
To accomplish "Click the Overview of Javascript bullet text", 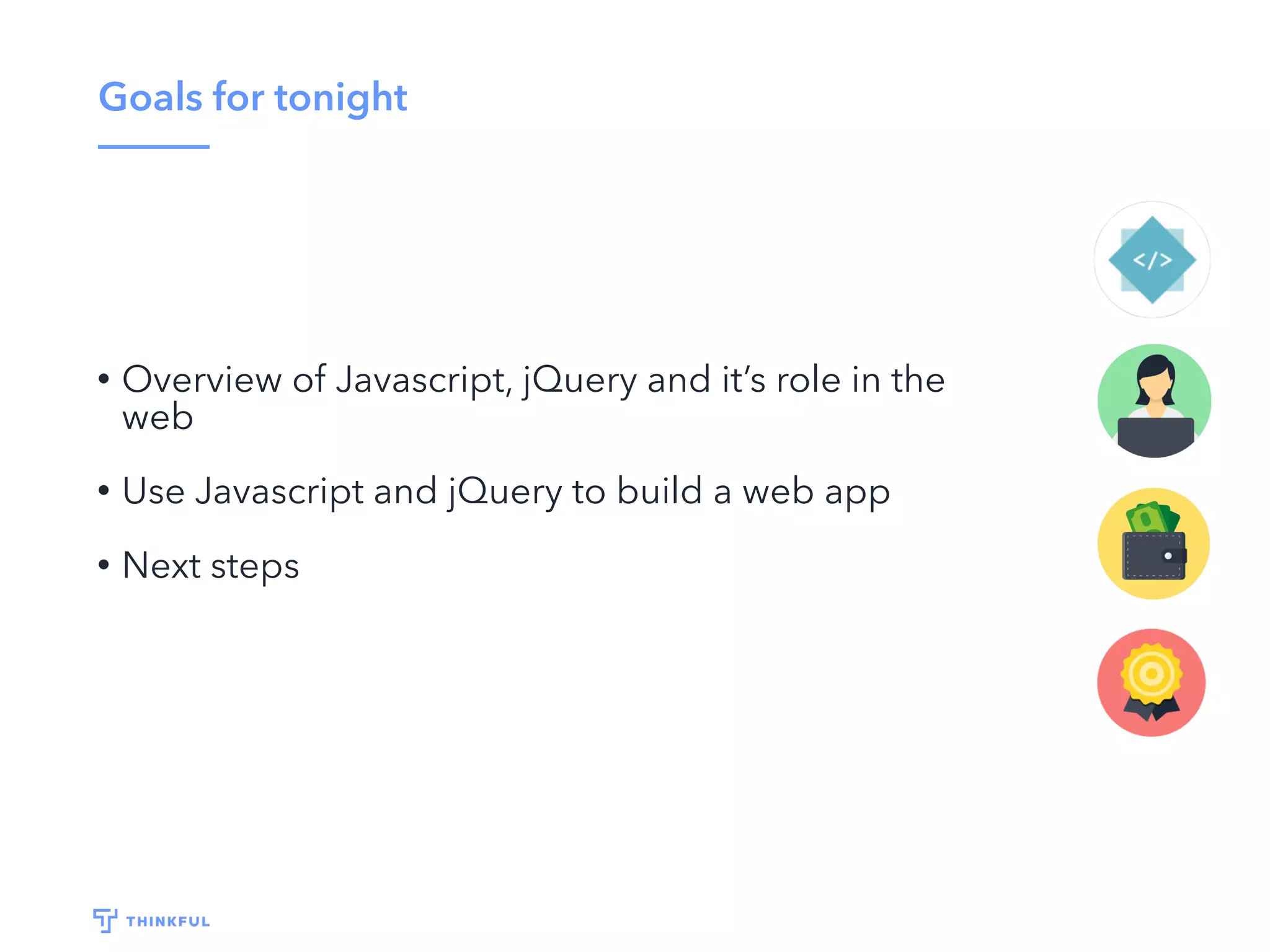I will (533, 397).
